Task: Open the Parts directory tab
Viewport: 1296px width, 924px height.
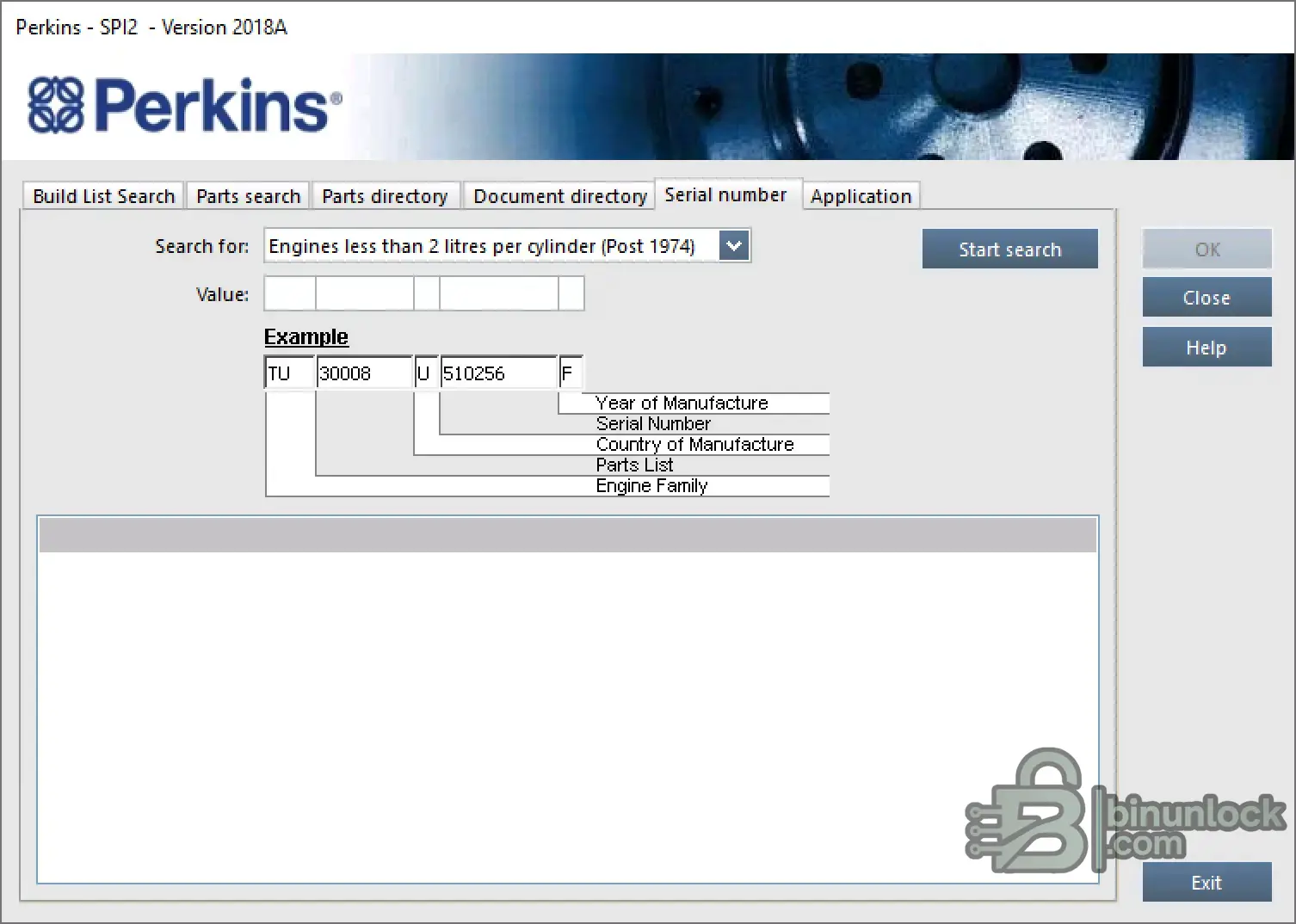Action: coord(386,196)
